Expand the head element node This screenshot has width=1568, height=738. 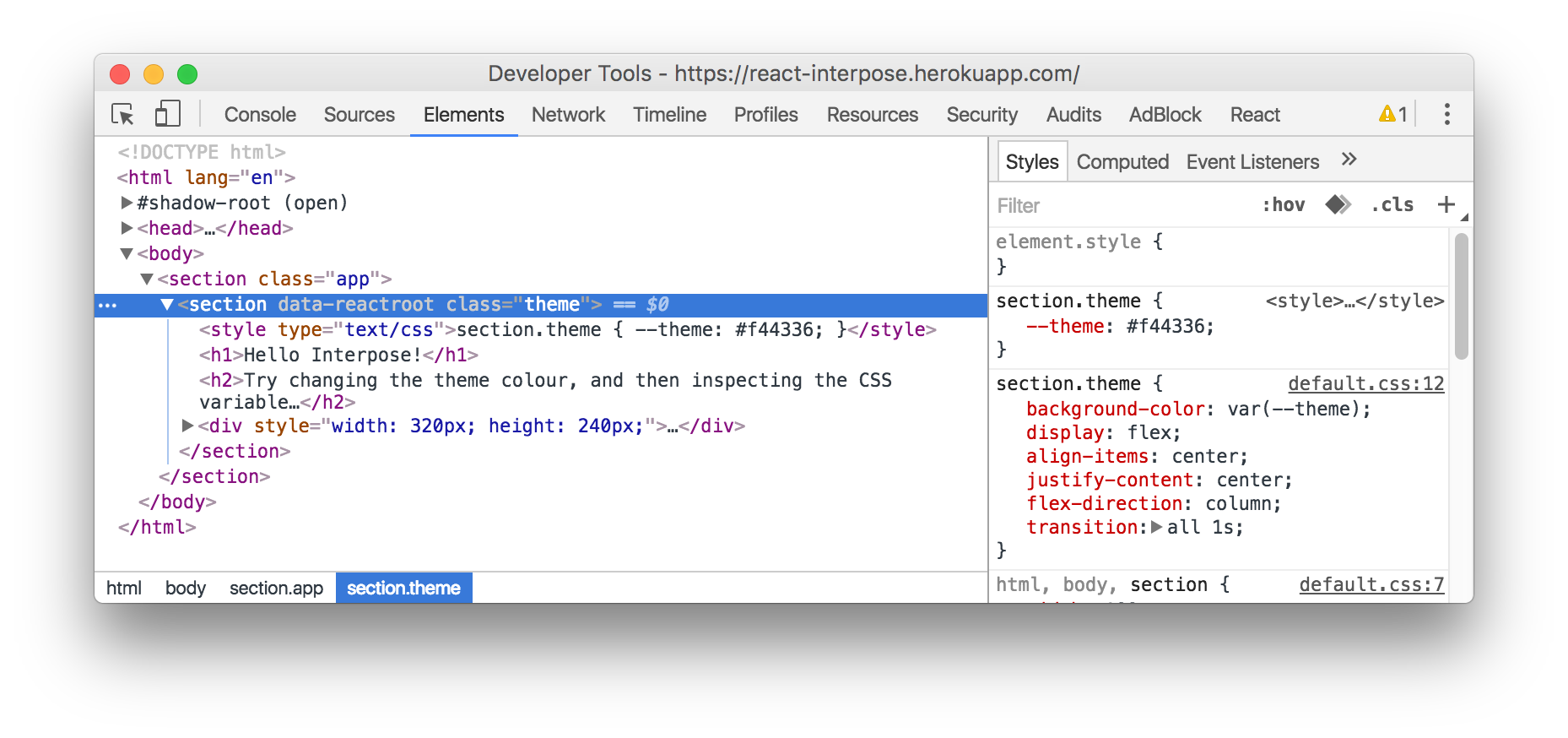[x=127, y=228]
